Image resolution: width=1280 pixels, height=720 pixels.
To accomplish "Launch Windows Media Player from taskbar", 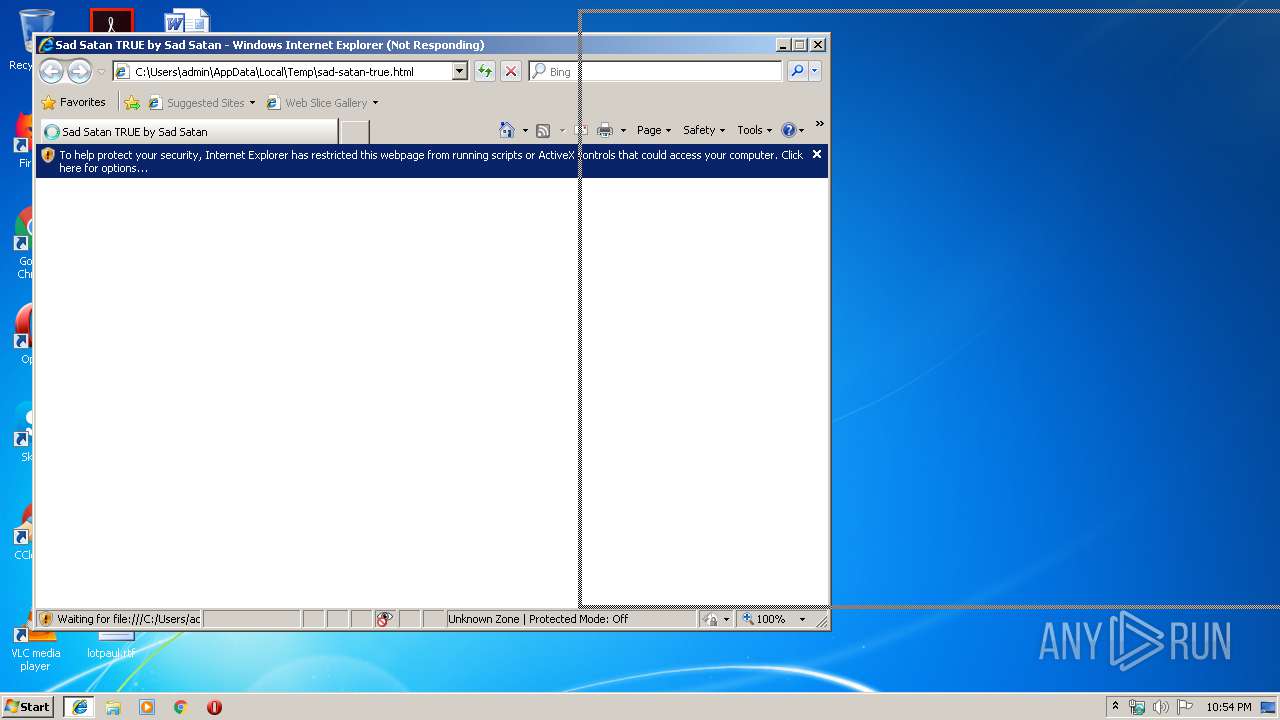I will [147, 707].
